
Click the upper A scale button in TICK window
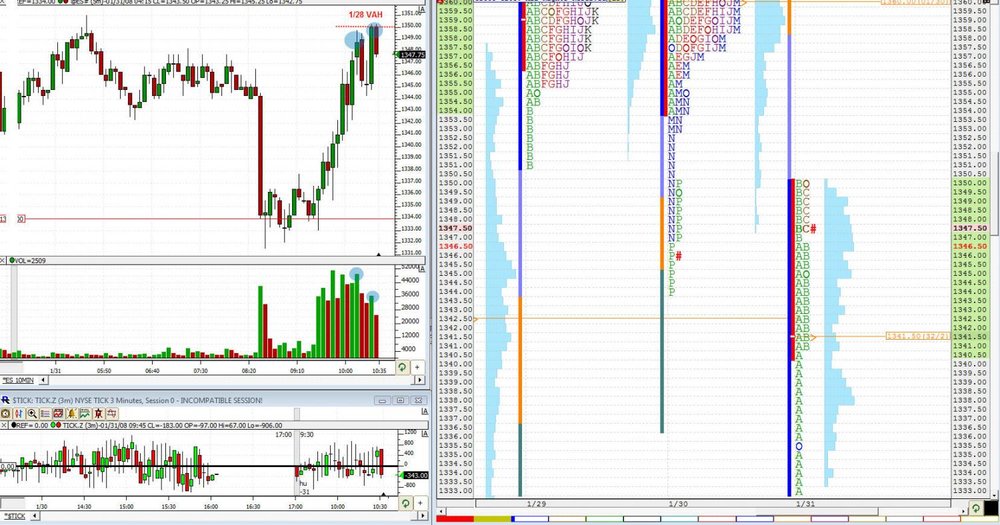[425, 411]
